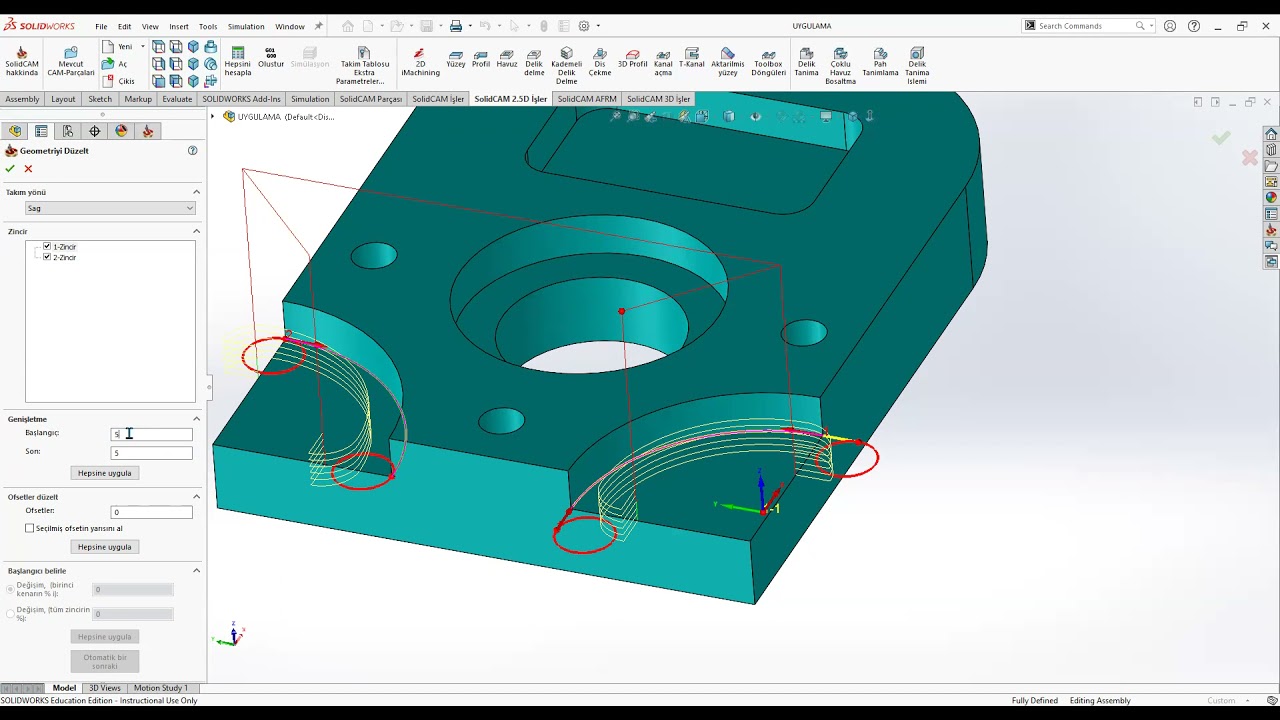This screenshot has width=1280, height=720.
Task: Open the Motion Study 1 tab
Action: point(160,688)
